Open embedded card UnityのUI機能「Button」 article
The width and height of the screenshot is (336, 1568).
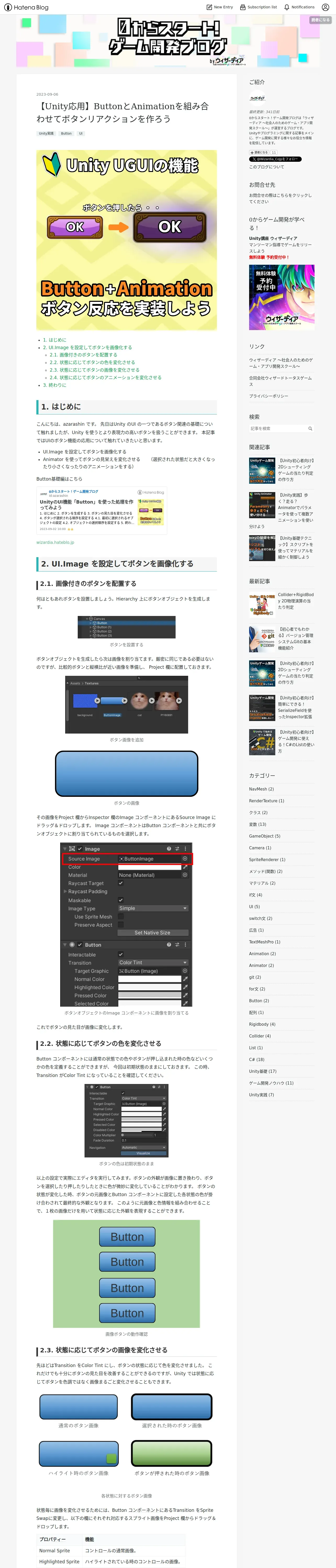[x=87, y=505]
